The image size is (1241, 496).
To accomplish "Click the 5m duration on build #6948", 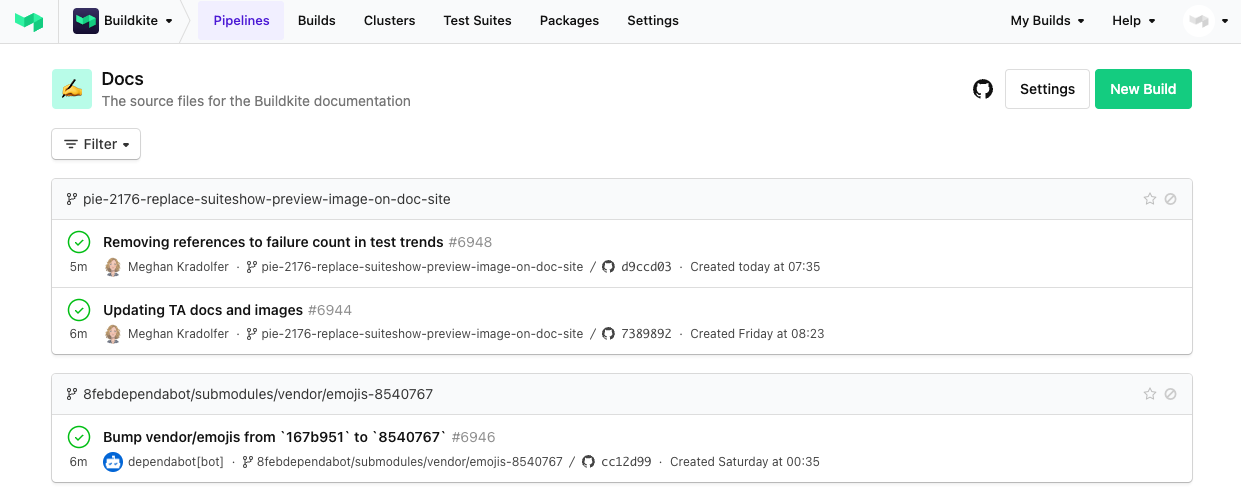I will [x=79, y=267].
